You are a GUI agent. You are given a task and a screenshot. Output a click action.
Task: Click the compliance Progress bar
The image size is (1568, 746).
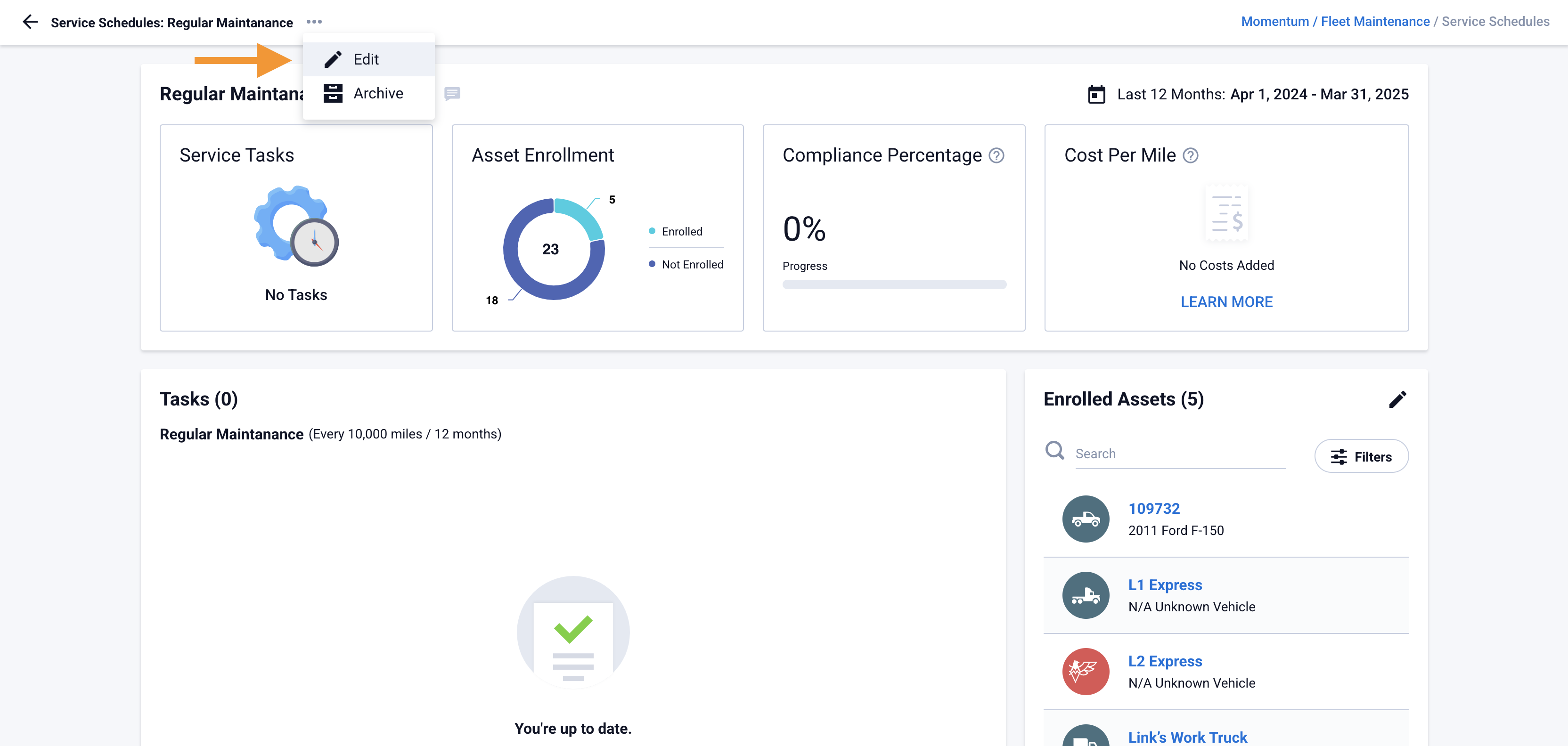pos(894,284)
